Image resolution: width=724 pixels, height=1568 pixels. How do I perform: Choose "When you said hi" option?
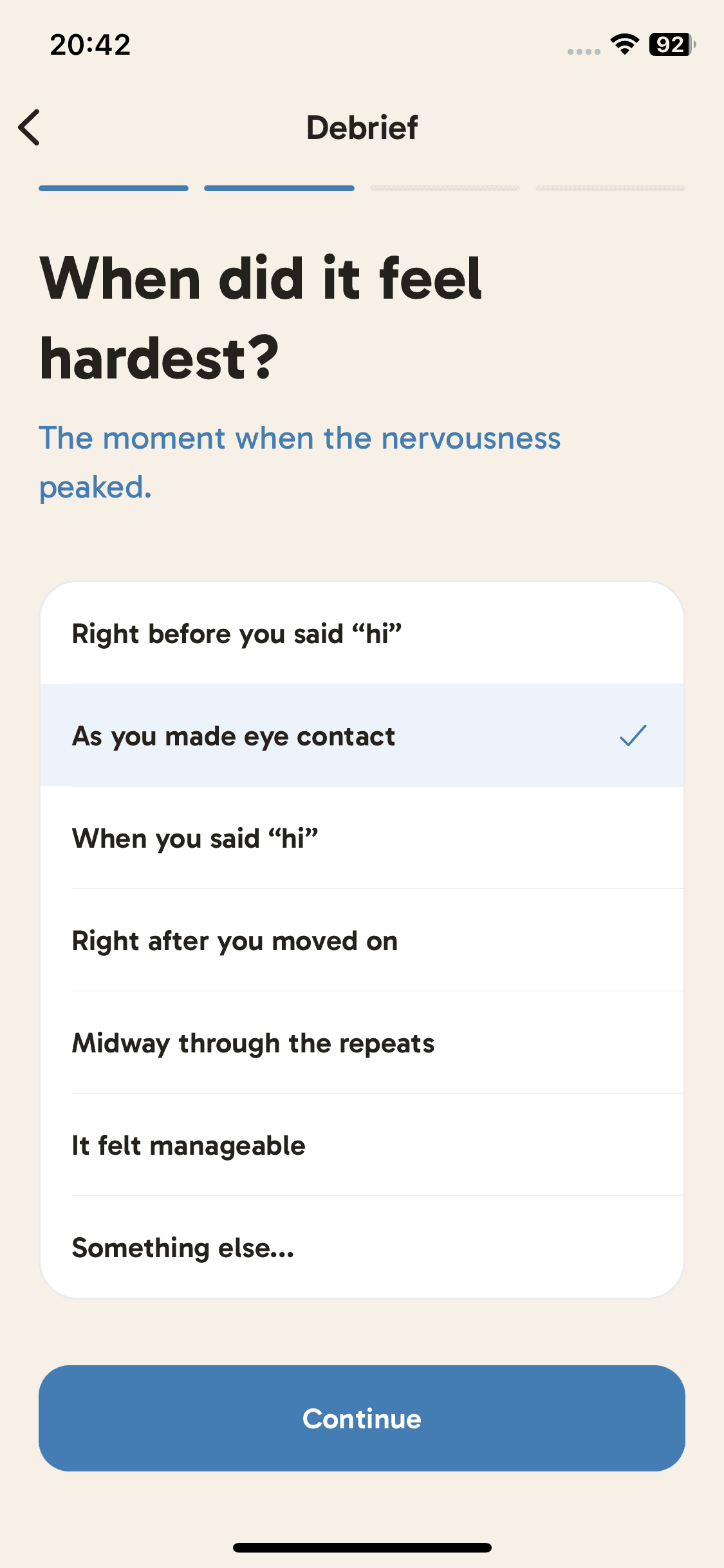362,838
